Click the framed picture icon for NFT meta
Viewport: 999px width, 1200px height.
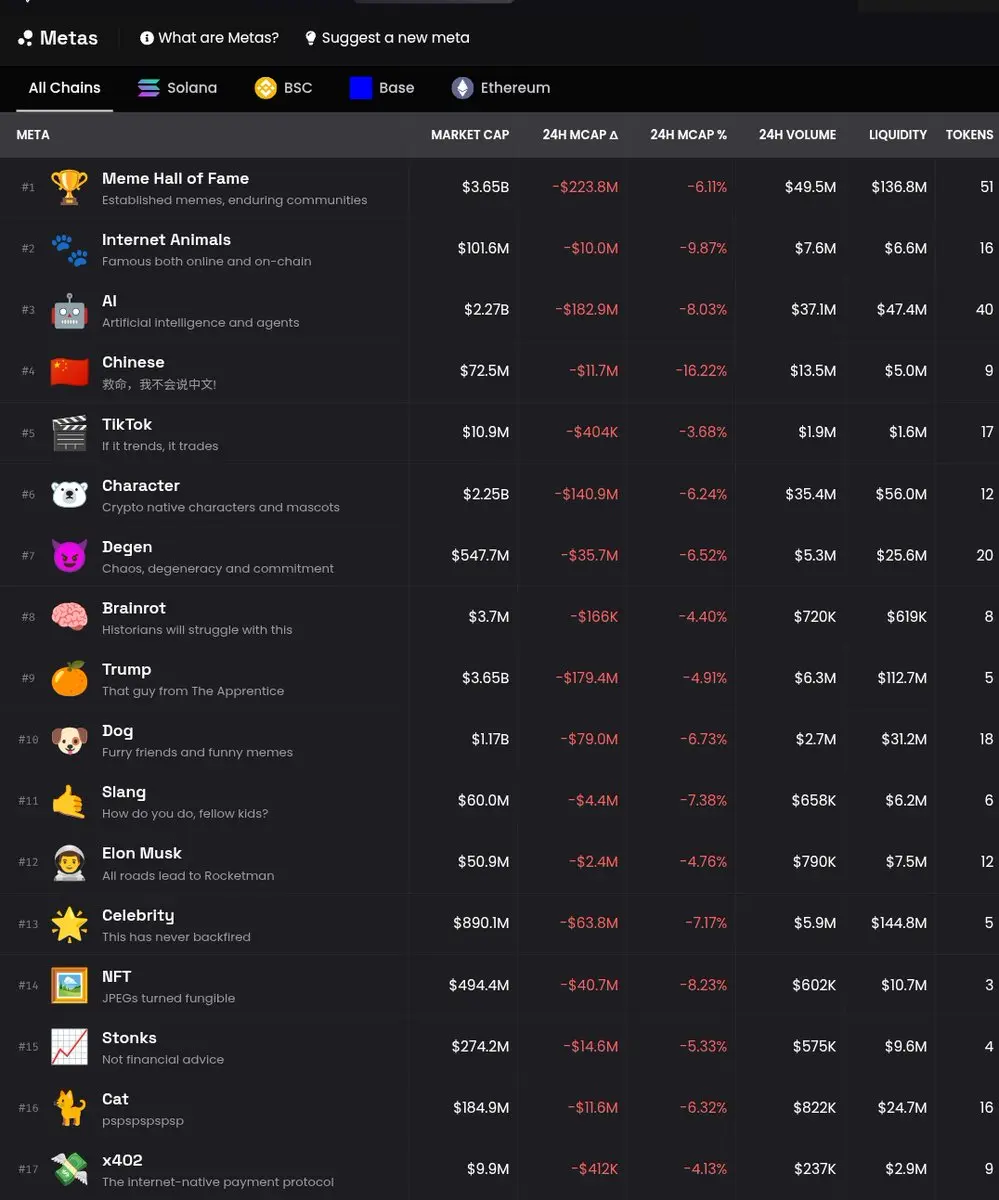click(70, 985)
